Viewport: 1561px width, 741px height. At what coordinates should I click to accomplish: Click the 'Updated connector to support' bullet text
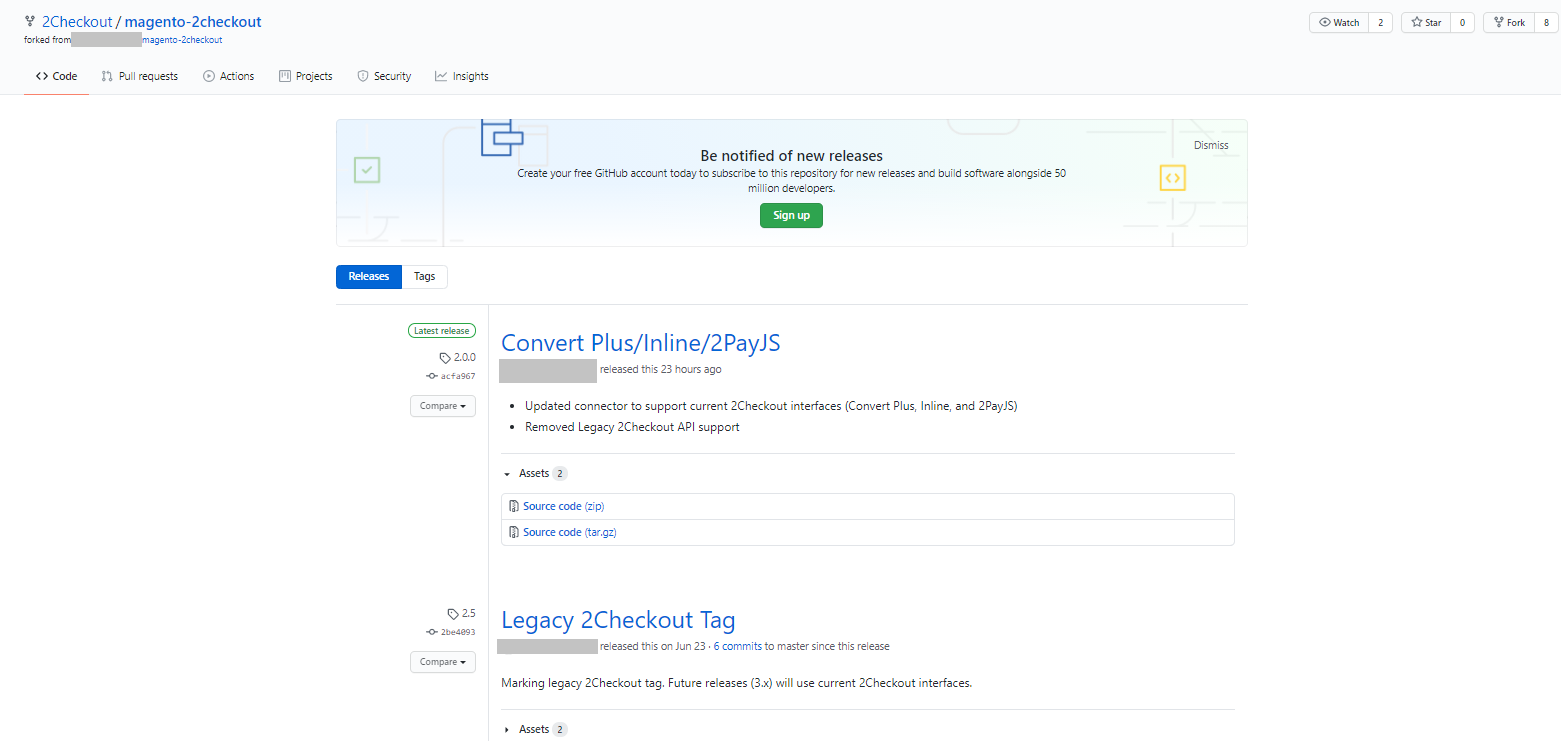point(771,406)
